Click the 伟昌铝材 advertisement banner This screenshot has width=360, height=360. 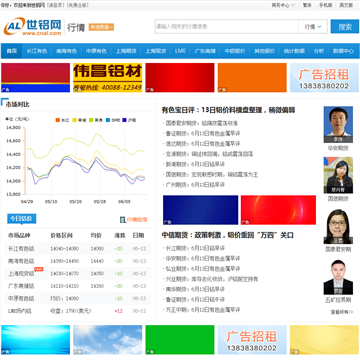pos(108,78)
